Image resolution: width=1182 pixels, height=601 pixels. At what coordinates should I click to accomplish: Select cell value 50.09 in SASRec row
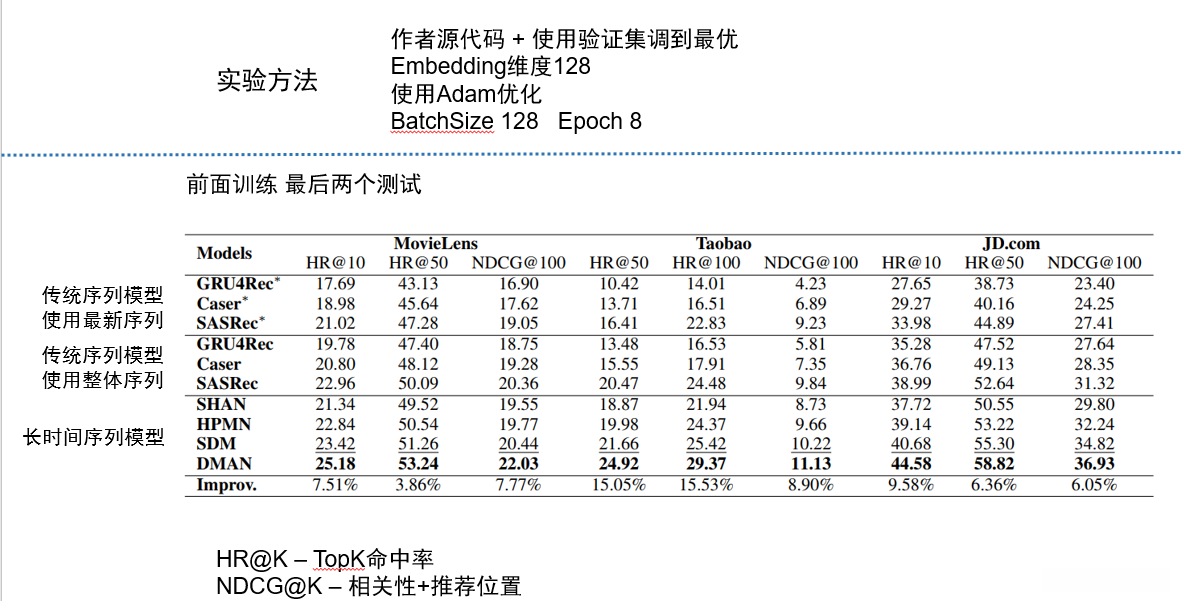click(x=418, y=383)
